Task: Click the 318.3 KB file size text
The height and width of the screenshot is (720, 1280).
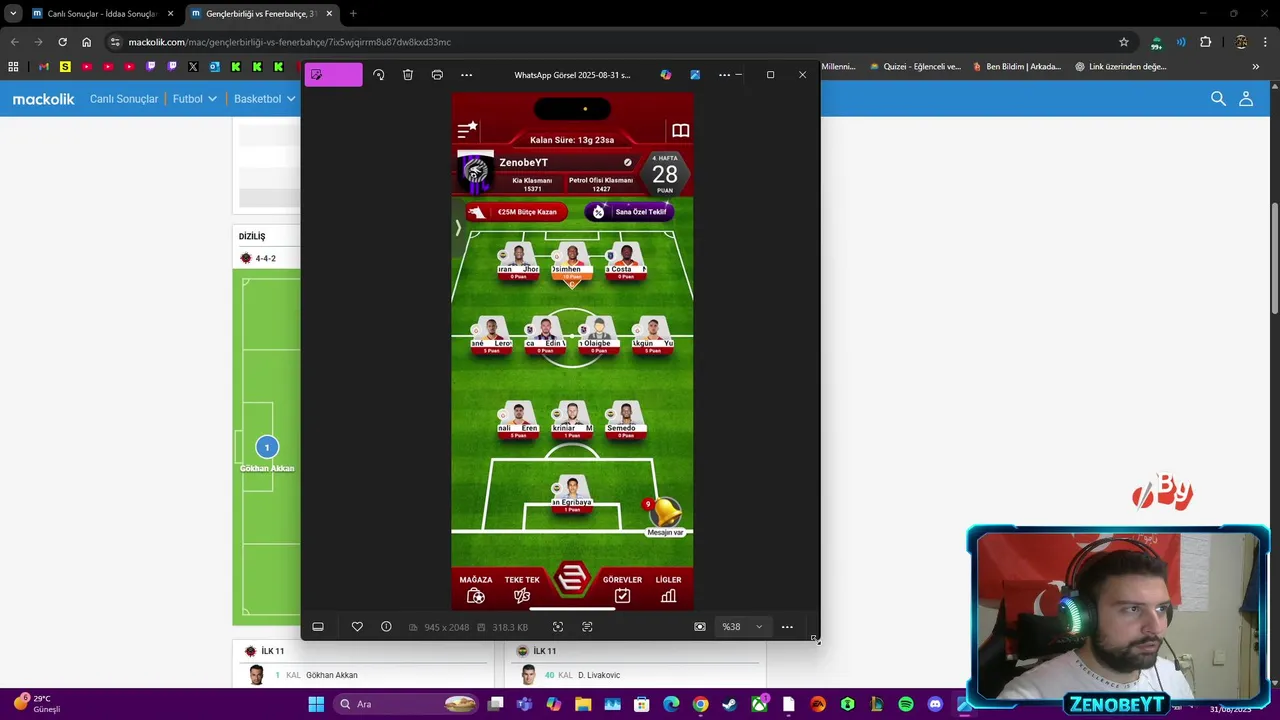Action: [x=510, y=627]
